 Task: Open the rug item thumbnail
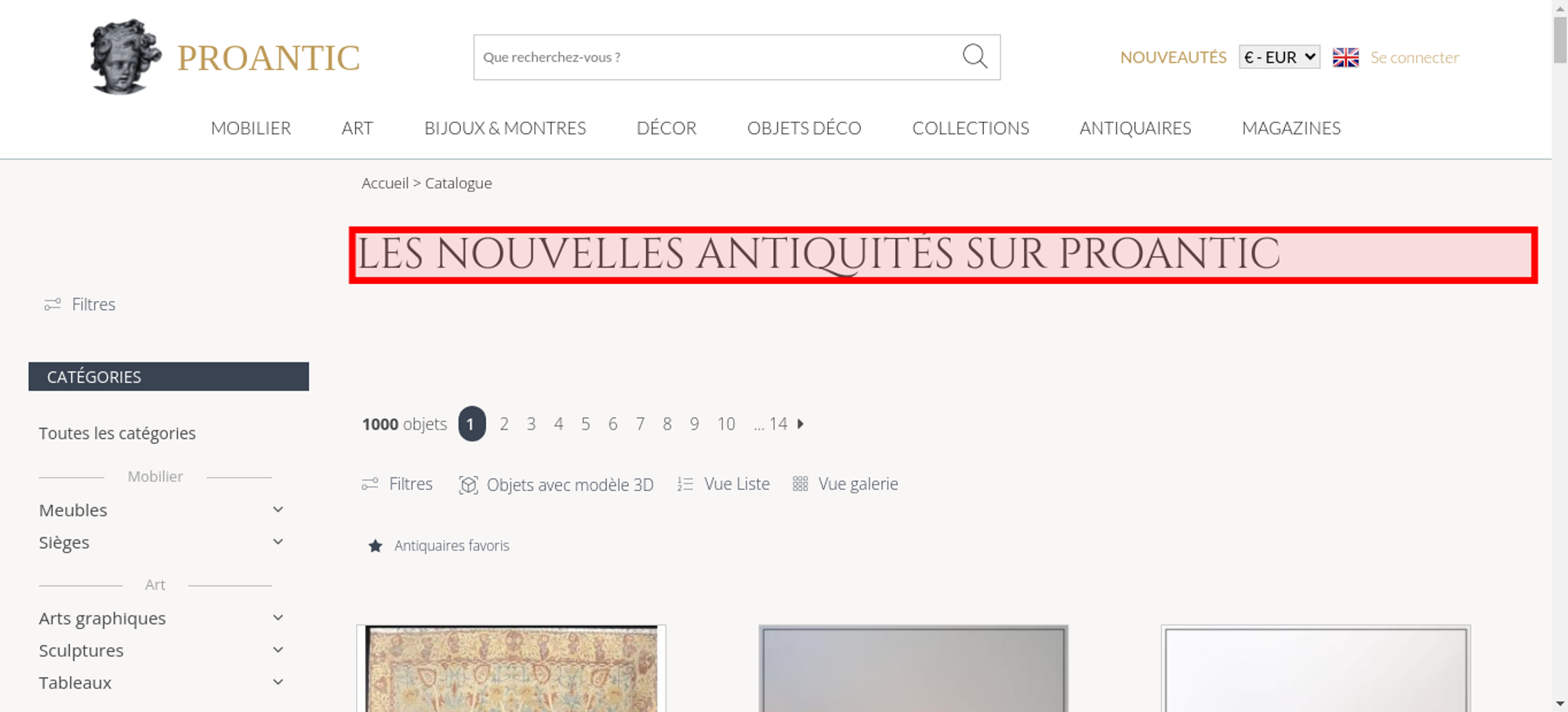(x=511, y=668)
